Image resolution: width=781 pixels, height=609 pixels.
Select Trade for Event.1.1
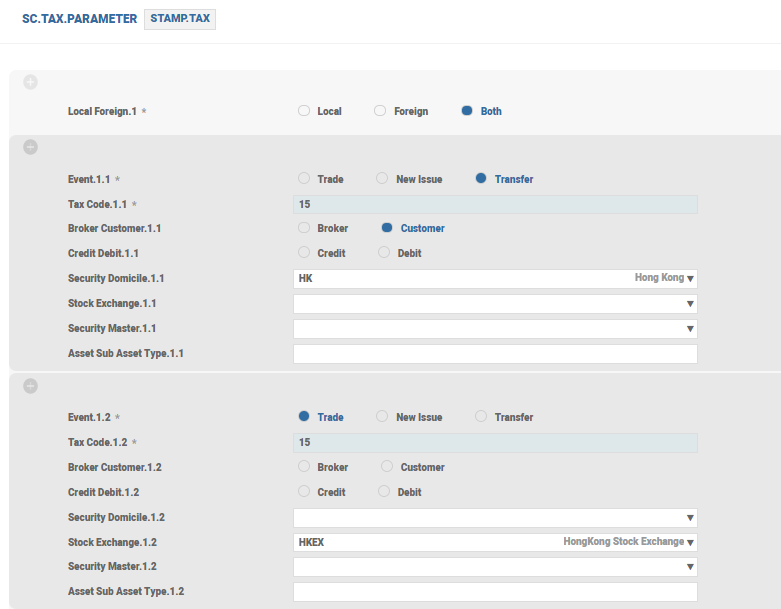(x=304, y=179)
